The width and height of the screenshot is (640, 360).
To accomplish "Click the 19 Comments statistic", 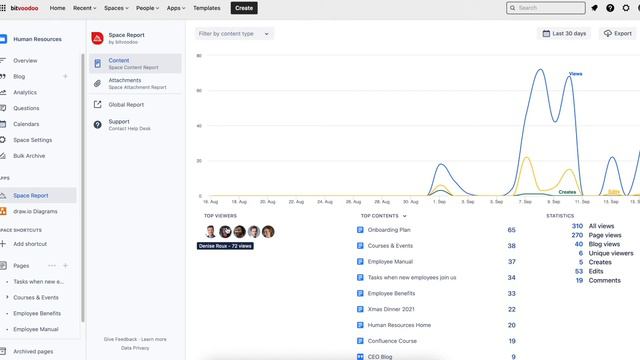I will (598, 280).
